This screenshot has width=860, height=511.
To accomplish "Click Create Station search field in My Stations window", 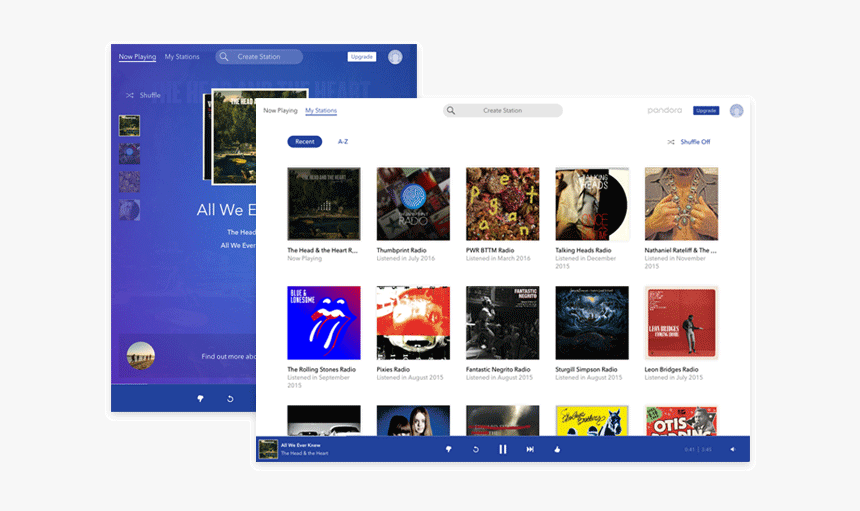I will pyautogui.click(x=503, y=110).
